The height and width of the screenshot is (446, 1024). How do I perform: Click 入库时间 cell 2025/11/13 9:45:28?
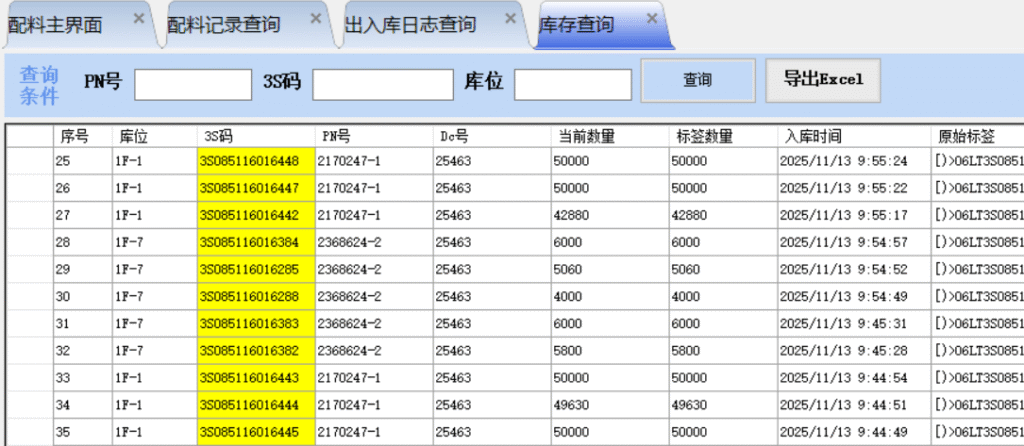click(856, 351)
